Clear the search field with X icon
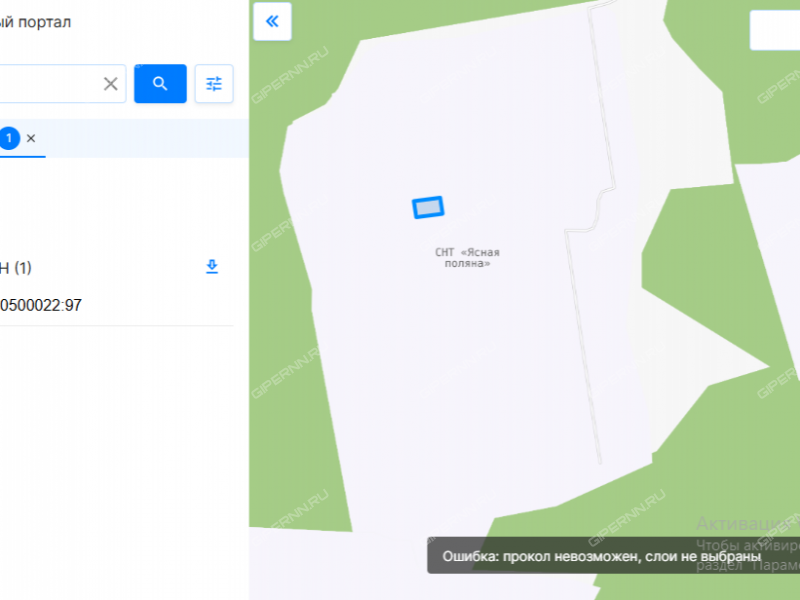 (111, 84)
